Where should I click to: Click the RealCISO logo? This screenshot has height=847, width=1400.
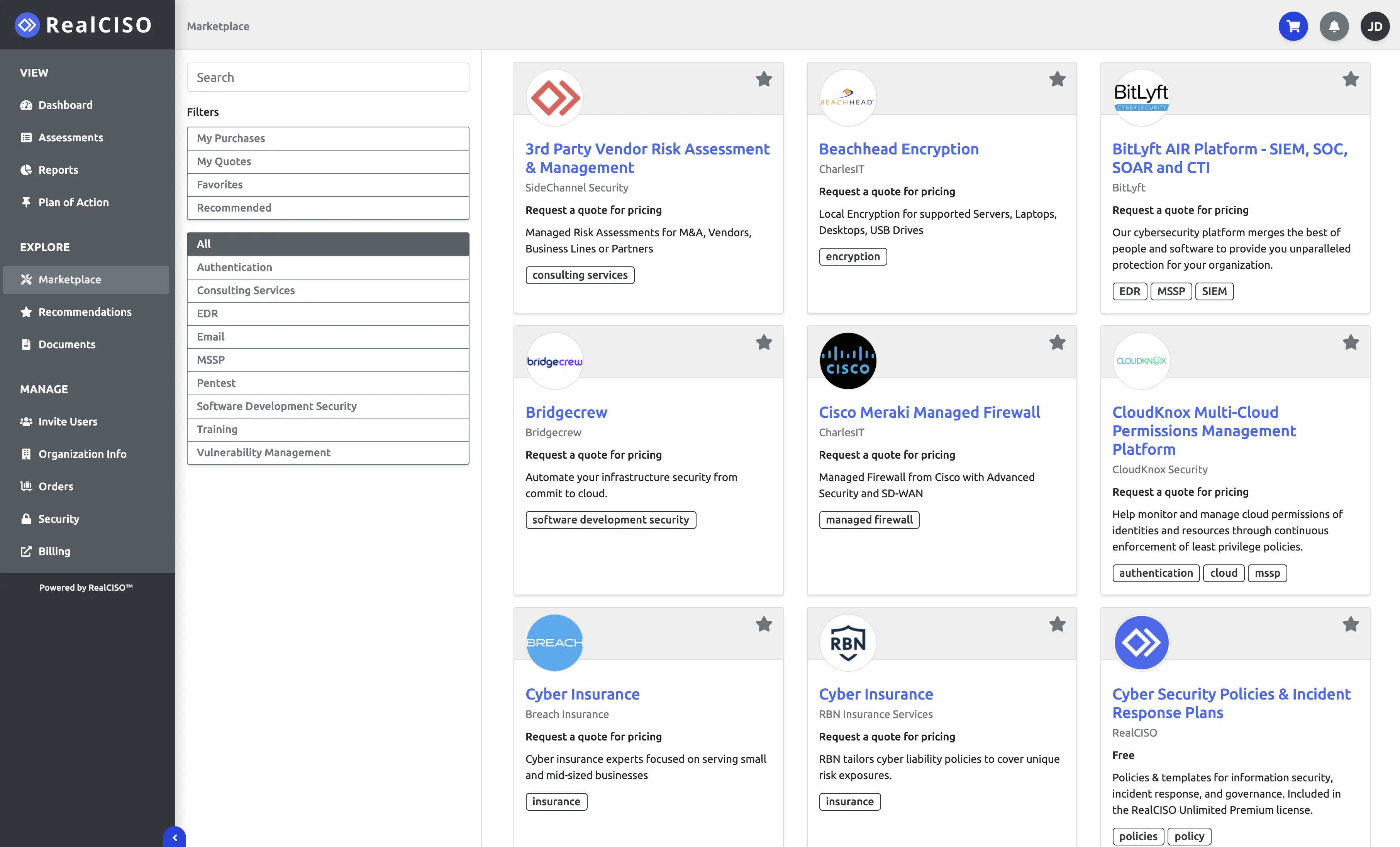click(84, 25)
